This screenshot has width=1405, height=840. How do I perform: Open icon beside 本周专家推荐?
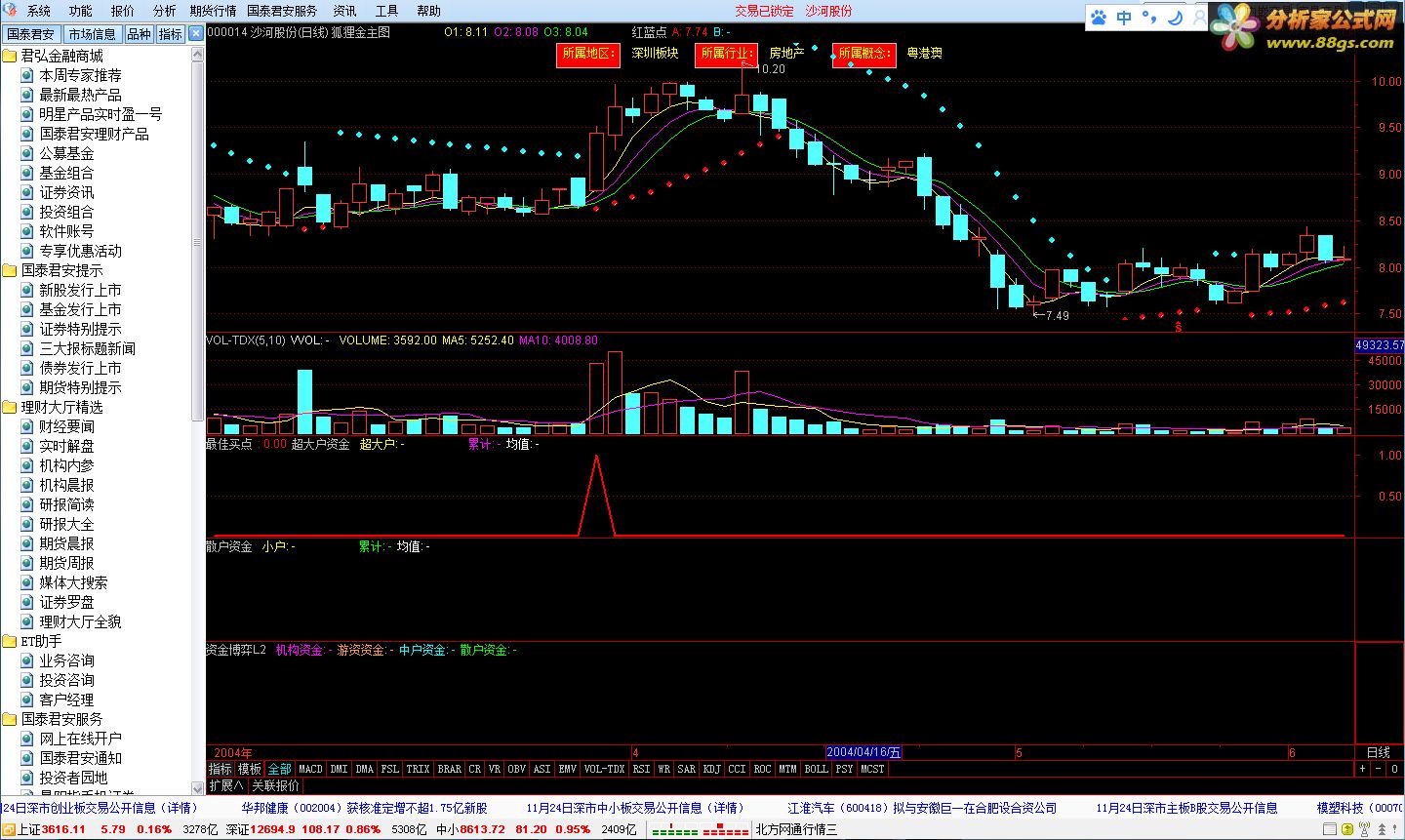[x=27, y=75]
